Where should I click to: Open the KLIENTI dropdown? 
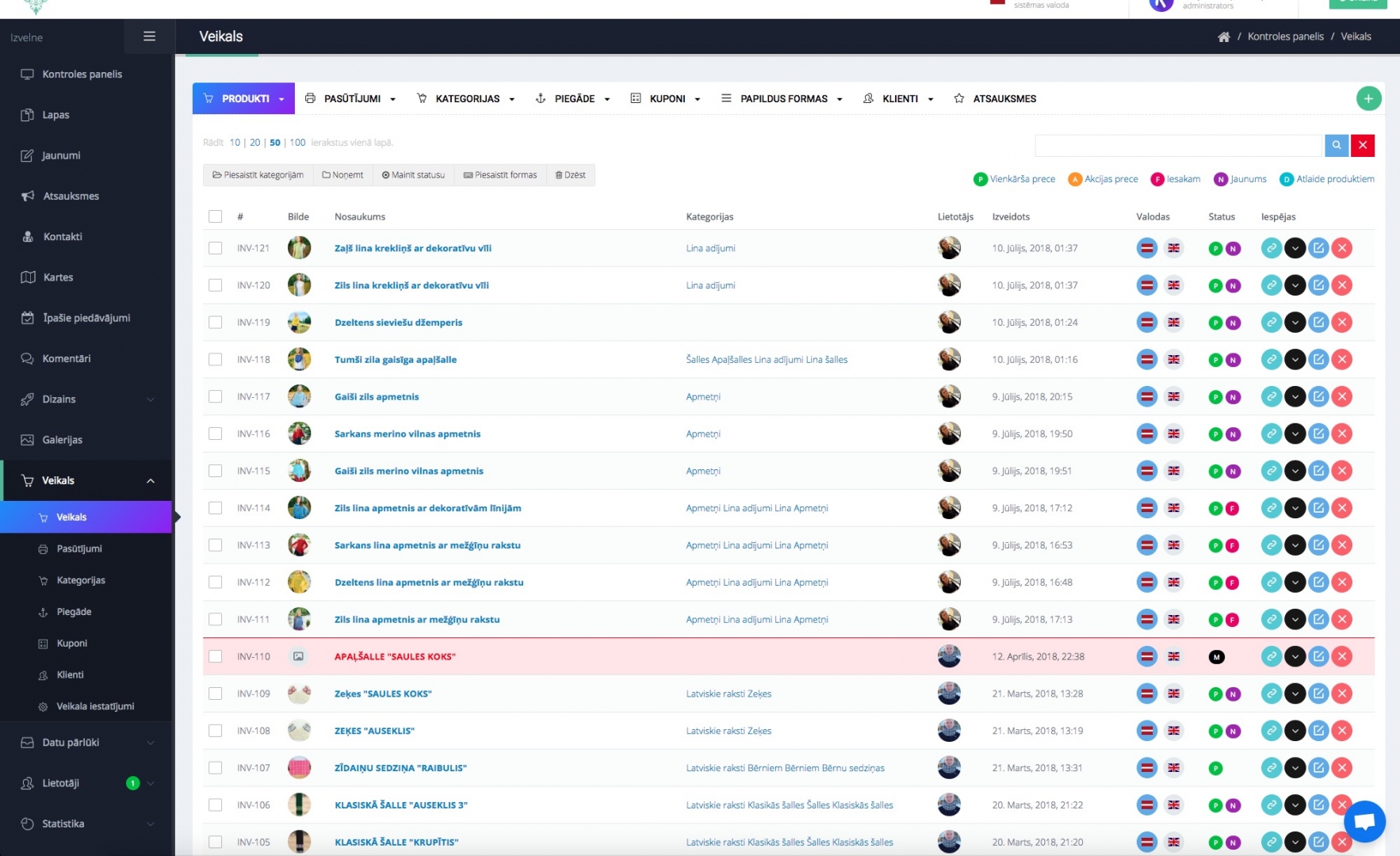[898, 98]
